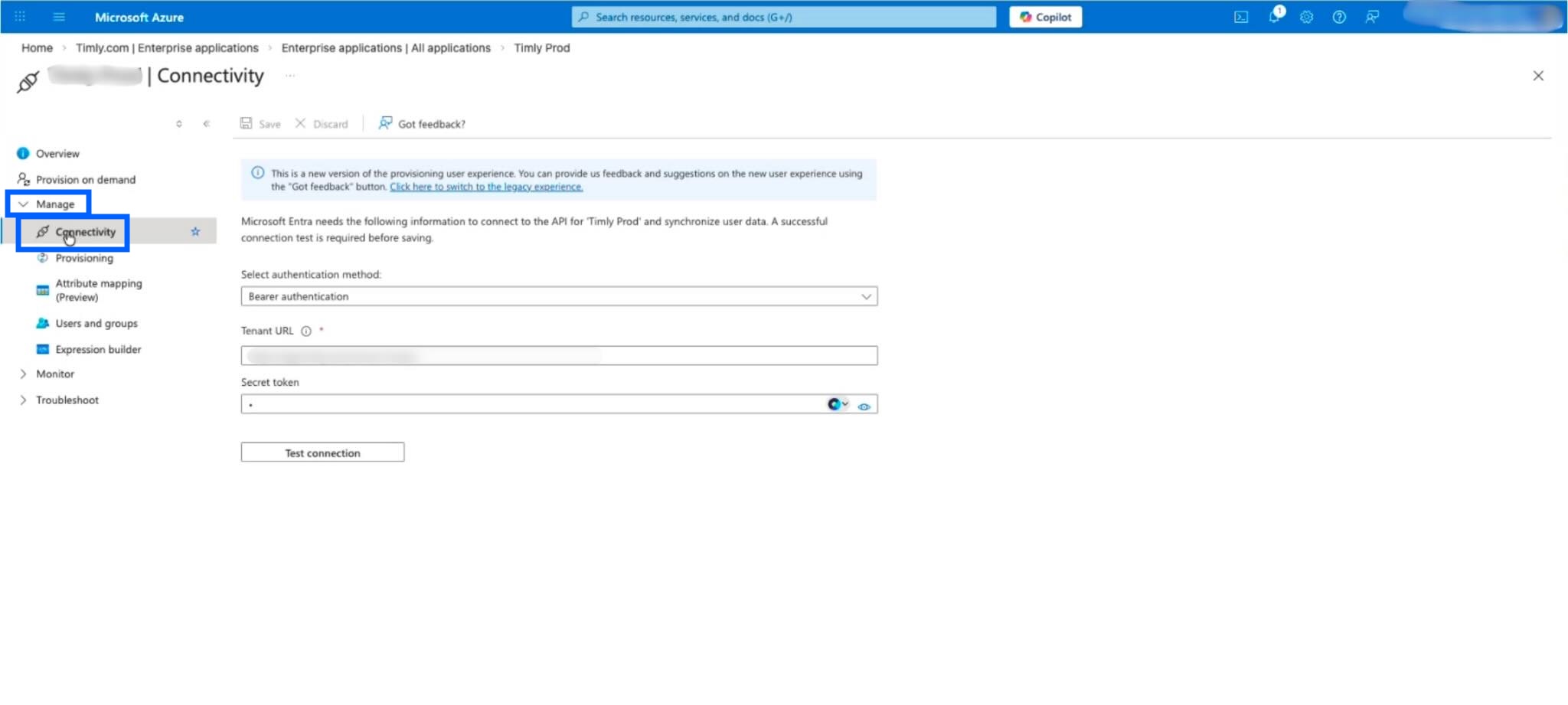This screenshot has width=1568, height=705.
Task: Favorite Connectivity with the star icon
Action: (195, 231)
